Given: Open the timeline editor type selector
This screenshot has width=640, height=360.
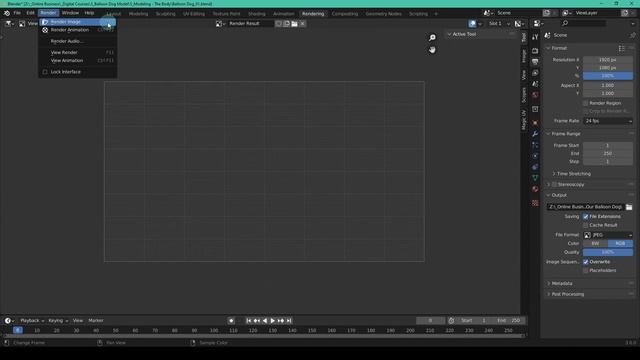Looking at the screenshot, I should 9,321.
